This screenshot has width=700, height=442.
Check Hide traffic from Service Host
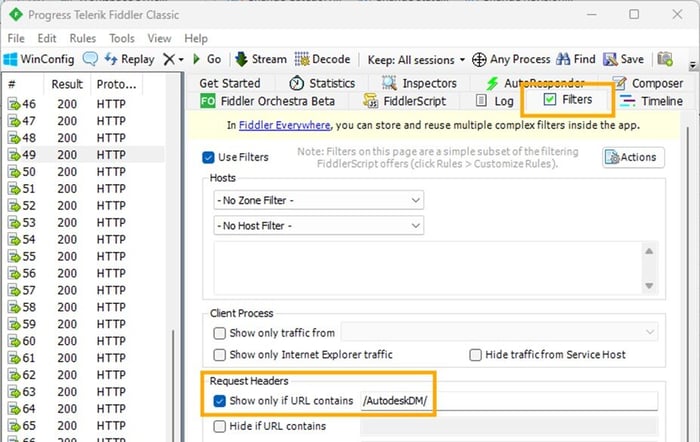[475, 355]
